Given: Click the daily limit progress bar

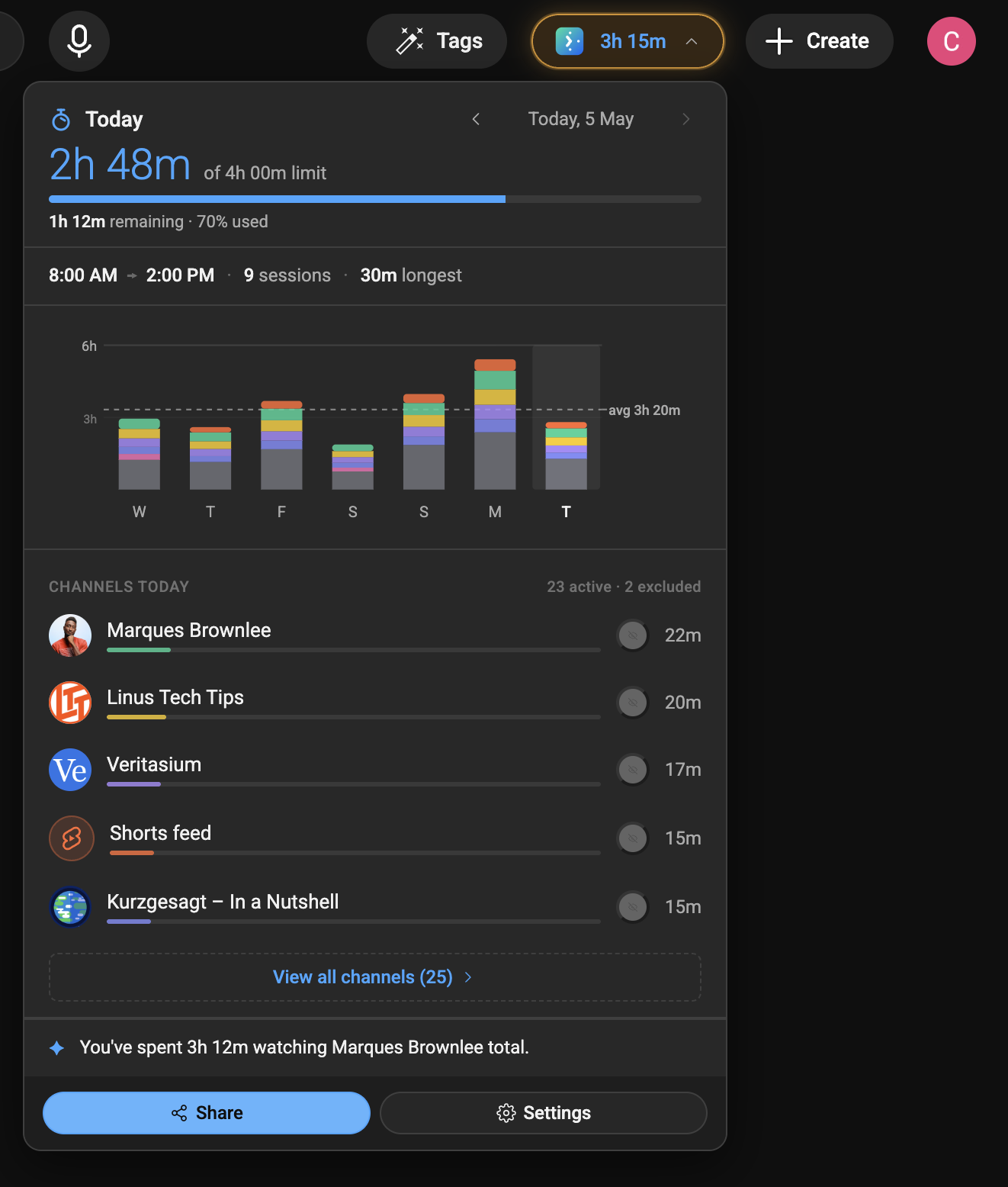Looking at the screenshot, I should 375,199.
